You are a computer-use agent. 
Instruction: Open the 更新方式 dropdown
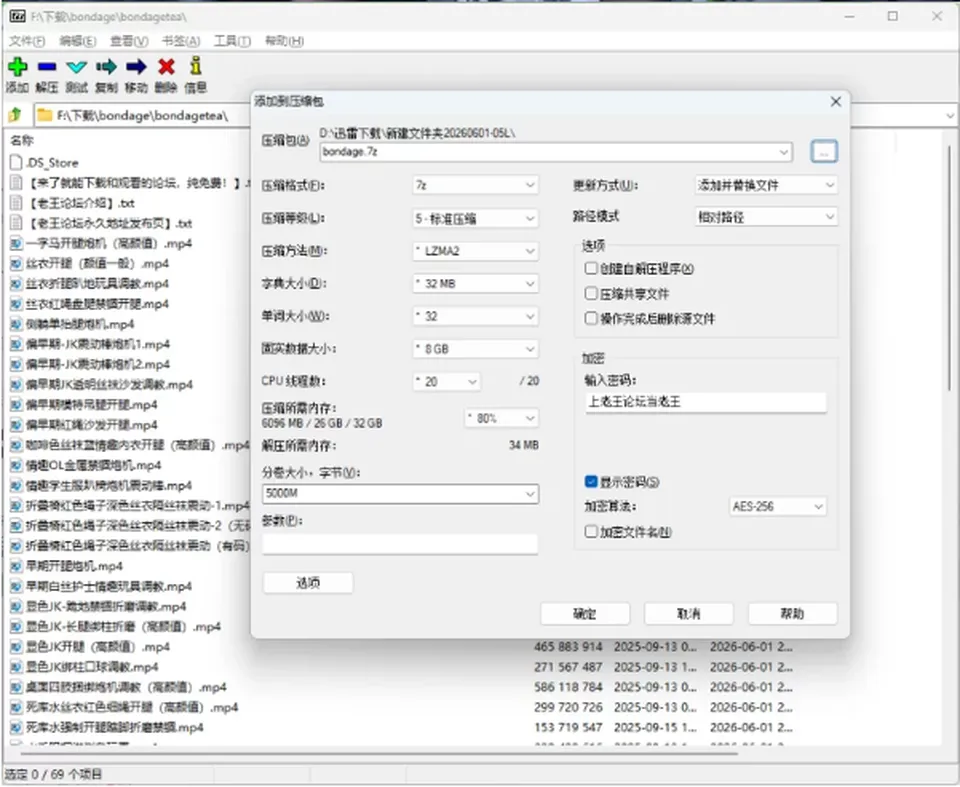pyautogui.click(x=767, y=185)
